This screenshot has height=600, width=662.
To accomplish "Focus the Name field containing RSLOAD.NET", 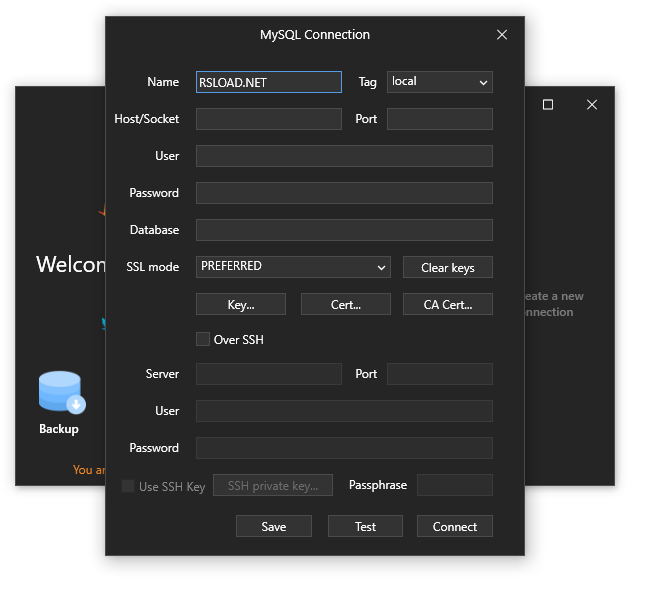I will pos(269,82).
